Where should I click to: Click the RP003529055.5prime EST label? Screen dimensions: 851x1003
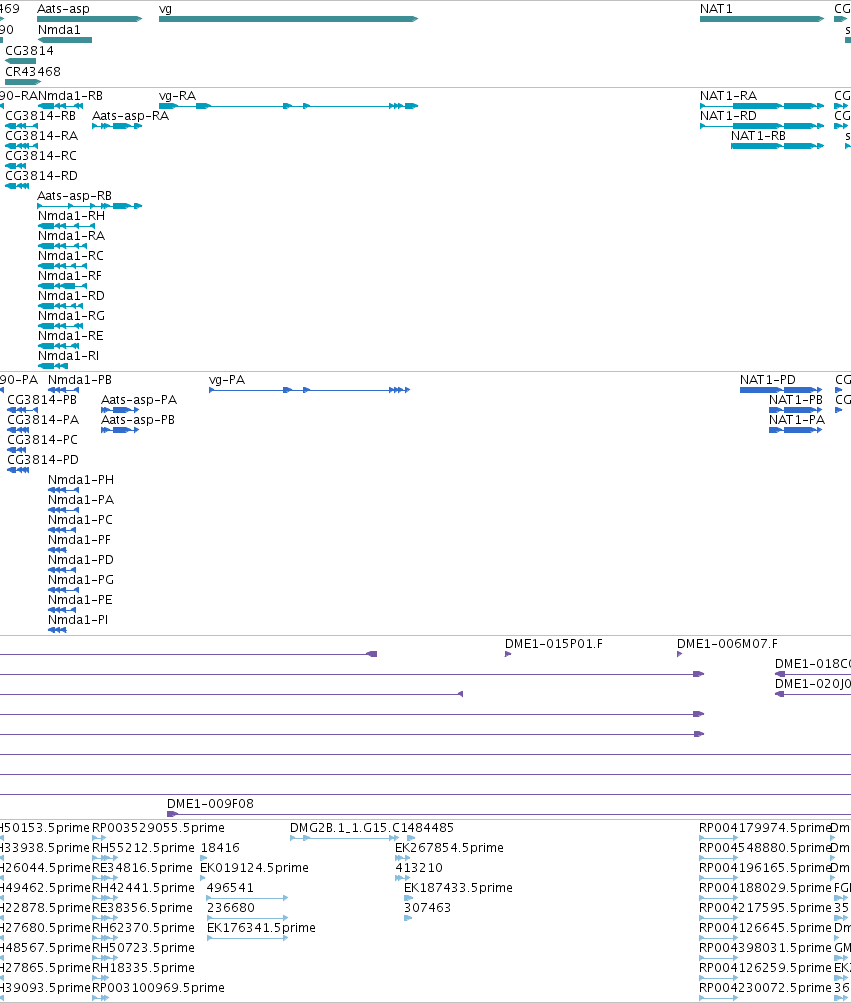pyautogui.click(x=159, y=828)
